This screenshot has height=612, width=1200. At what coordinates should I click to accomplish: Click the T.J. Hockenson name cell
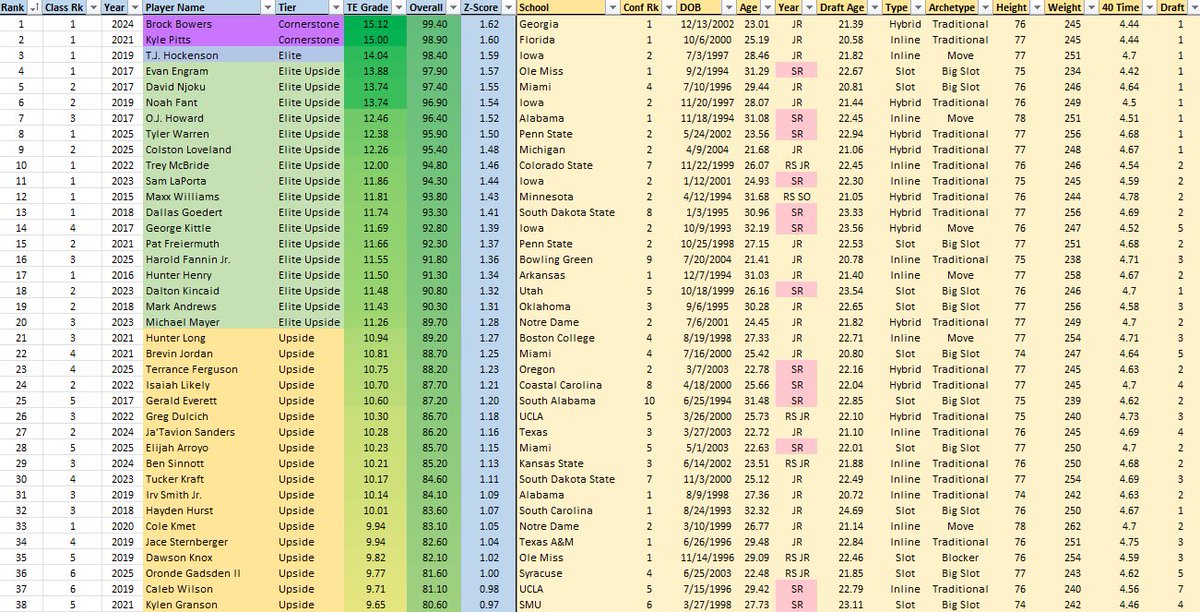tap(208, 55)
